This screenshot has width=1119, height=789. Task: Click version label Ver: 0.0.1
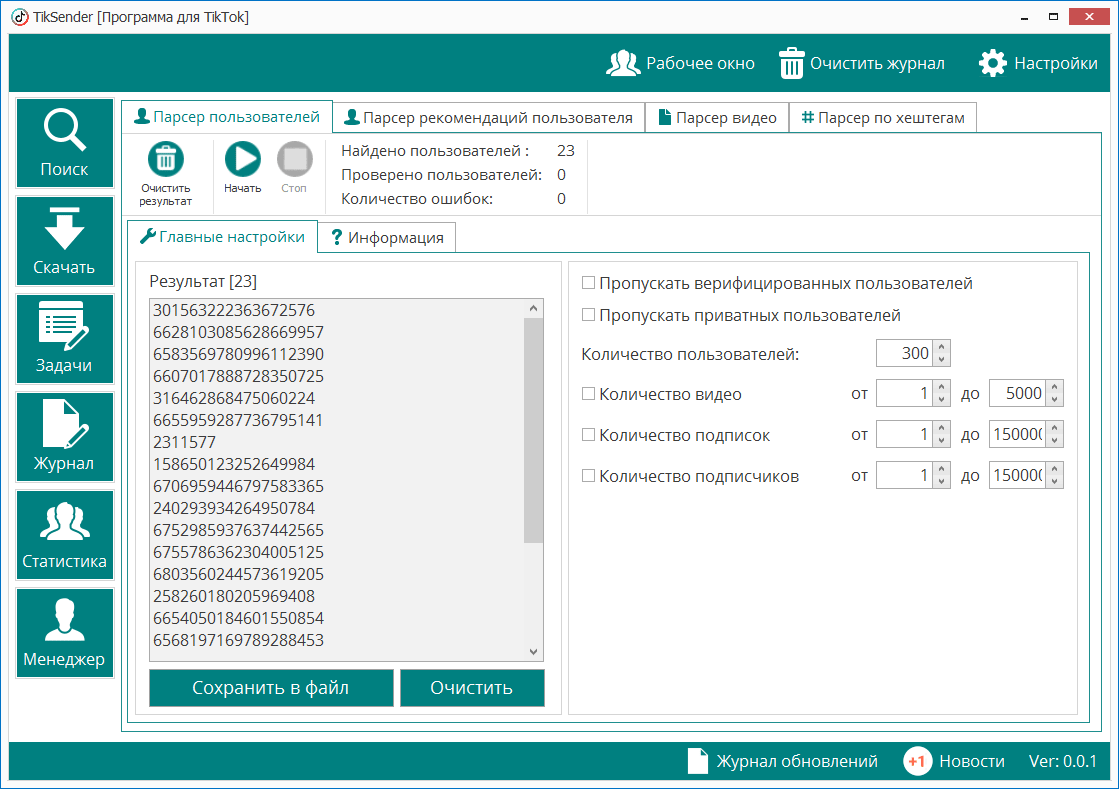point(1063,761)
